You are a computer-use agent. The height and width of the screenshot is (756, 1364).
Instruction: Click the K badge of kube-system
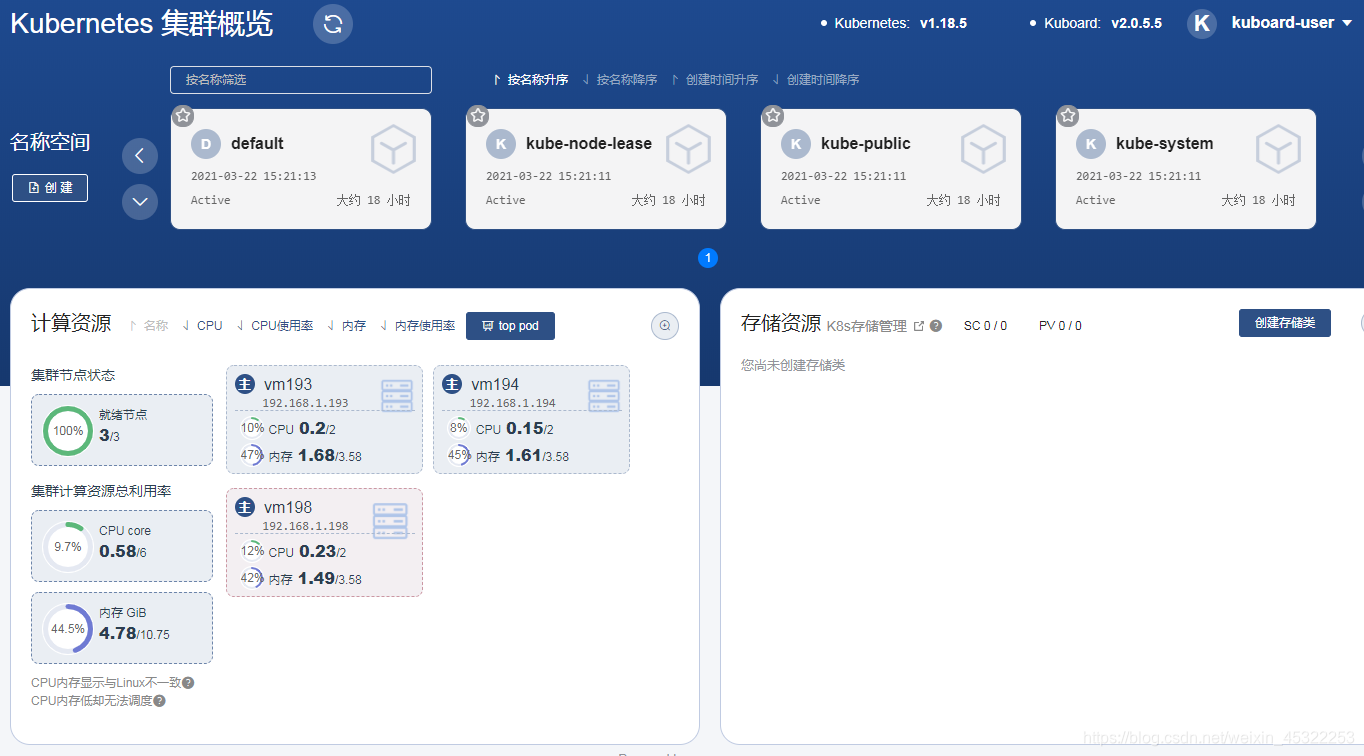point(1091,144)
